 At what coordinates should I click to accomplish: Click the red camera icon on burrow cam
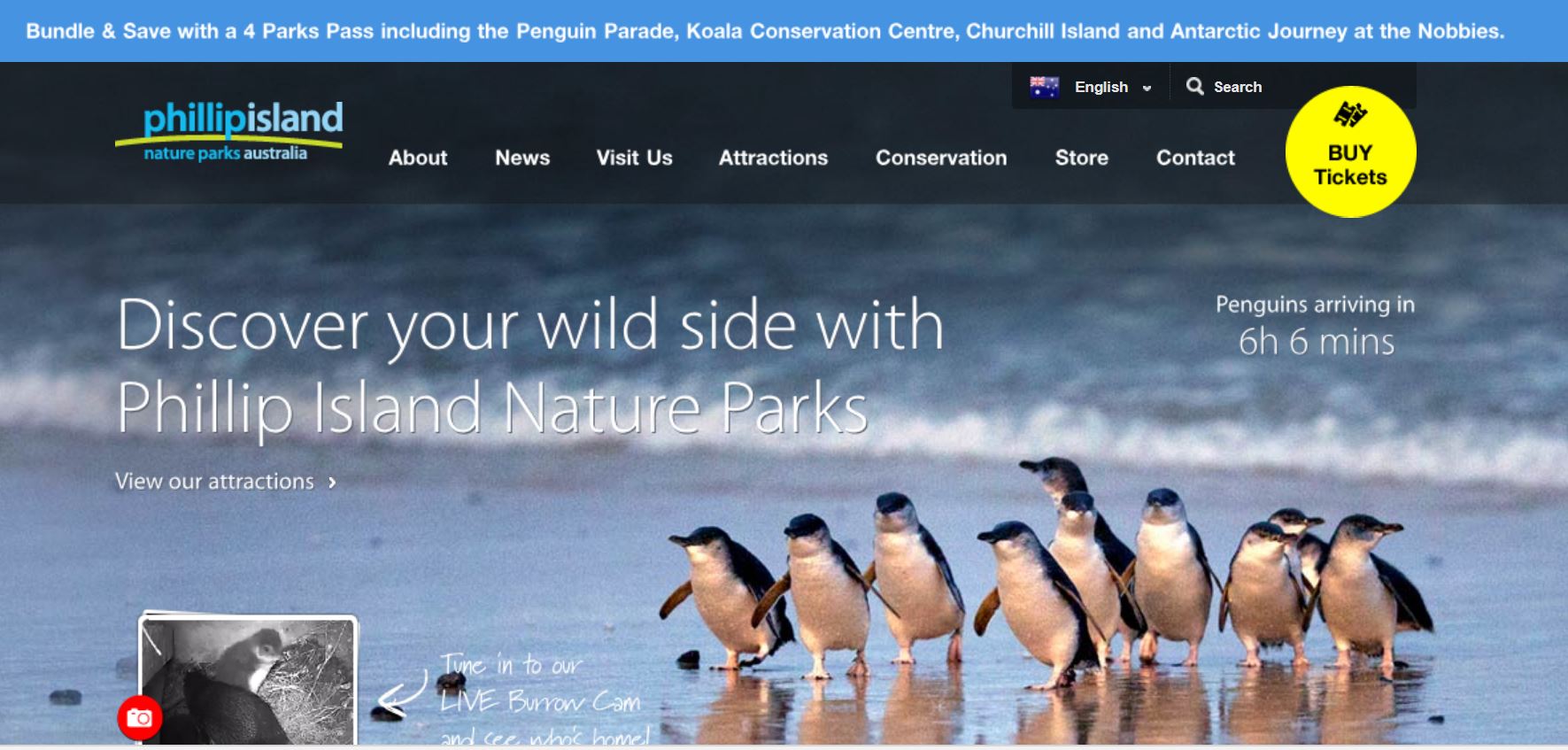[140, 718]
